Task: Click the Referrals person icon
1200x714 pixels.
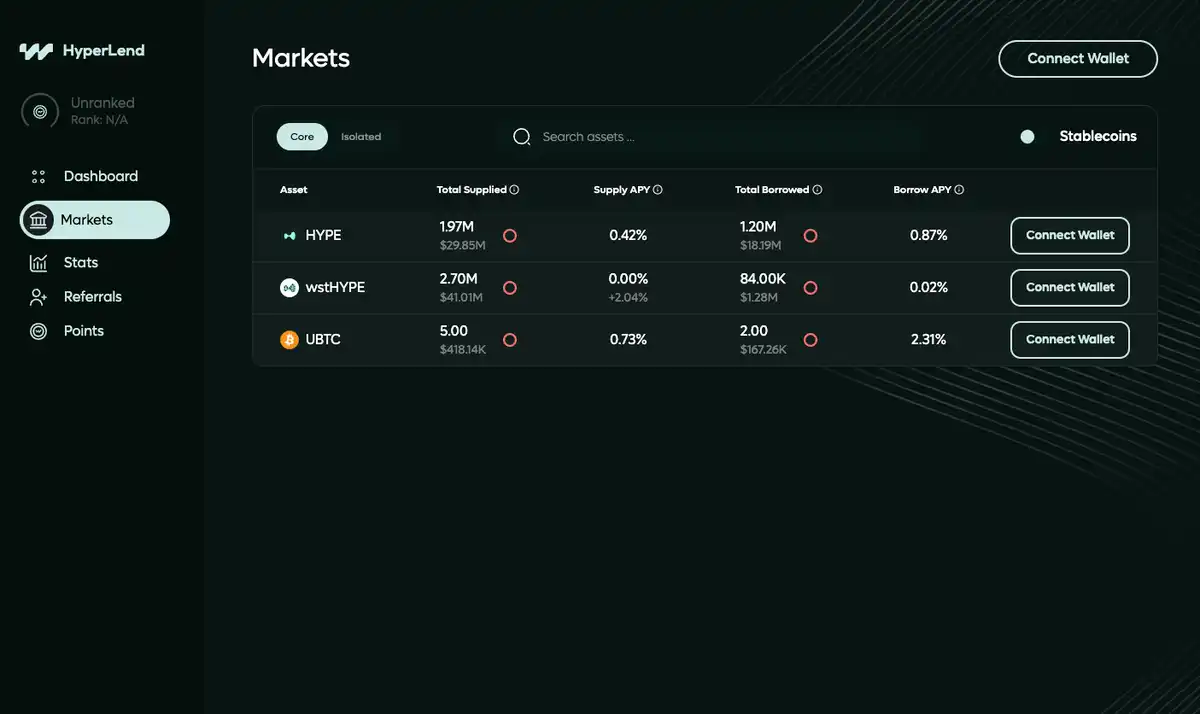Action: [39, 297]
